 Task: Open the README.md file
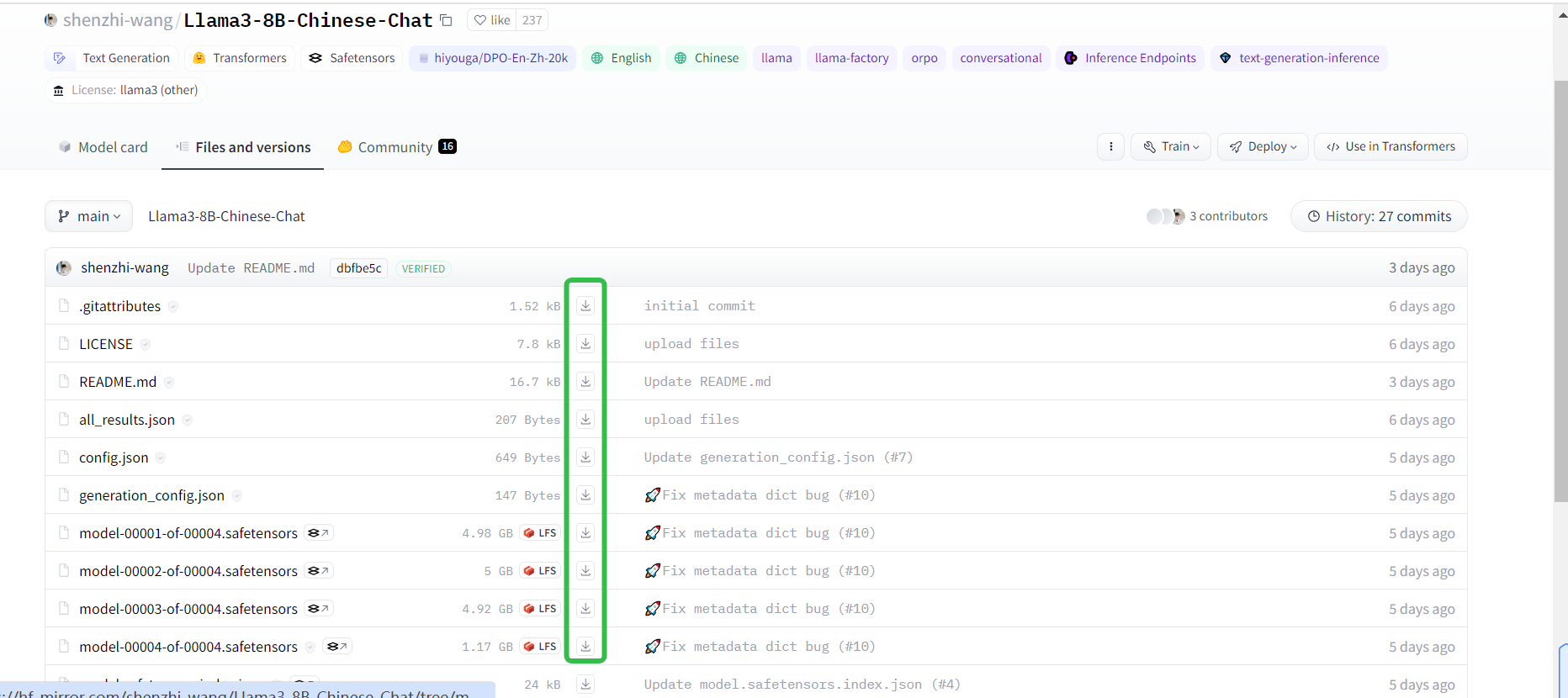(x=118, y=382)
